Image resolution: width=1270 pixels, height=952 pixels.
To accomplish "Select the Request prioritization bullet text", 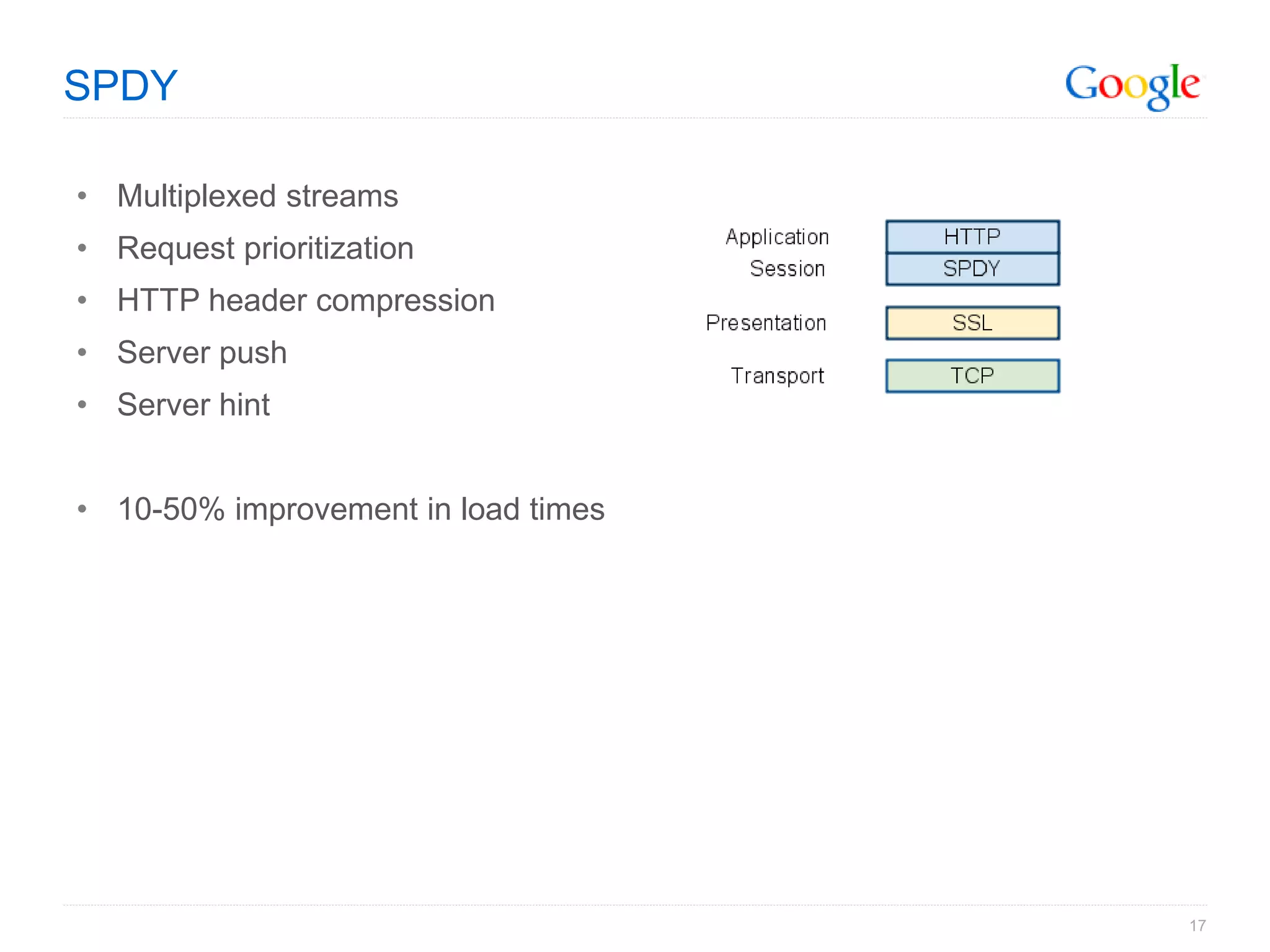I will click(x=265, y=249).
